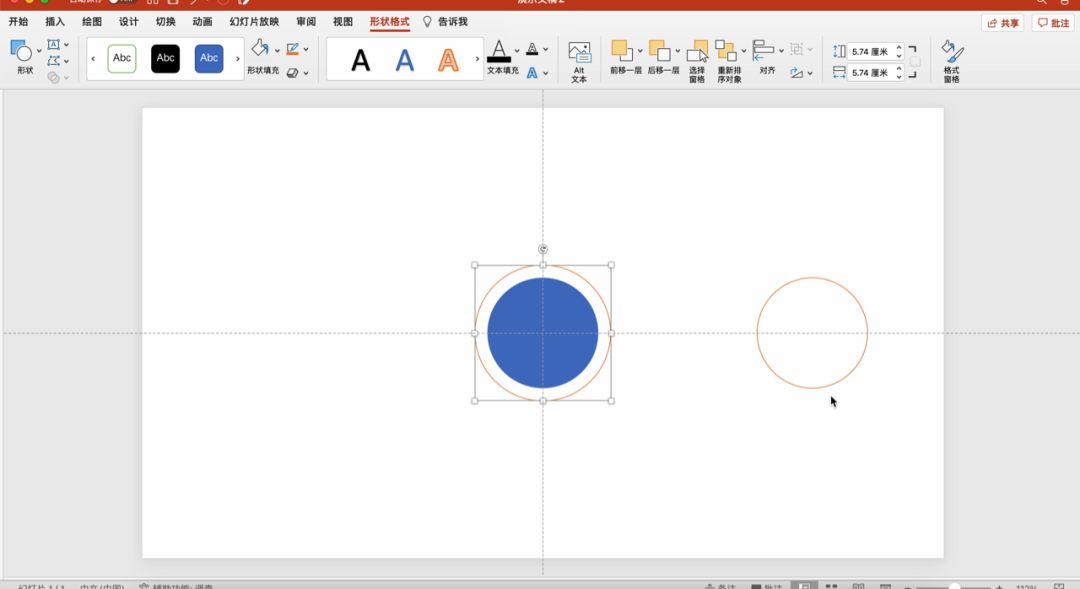Open the 形状 (Shapes) gallery icon

[x=21, y=50]
